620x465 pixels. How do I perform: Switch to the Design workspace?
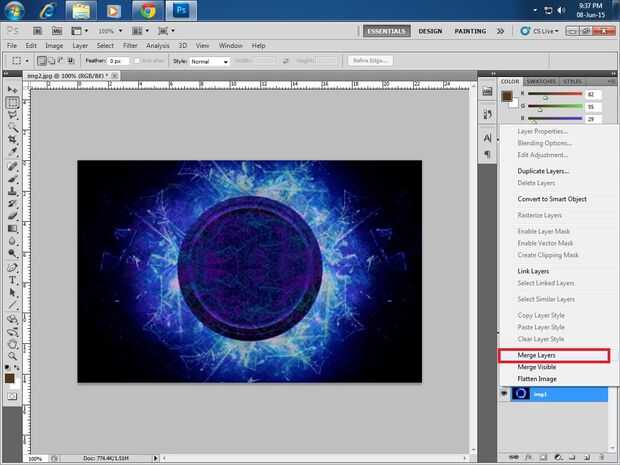tap(430, 31)
